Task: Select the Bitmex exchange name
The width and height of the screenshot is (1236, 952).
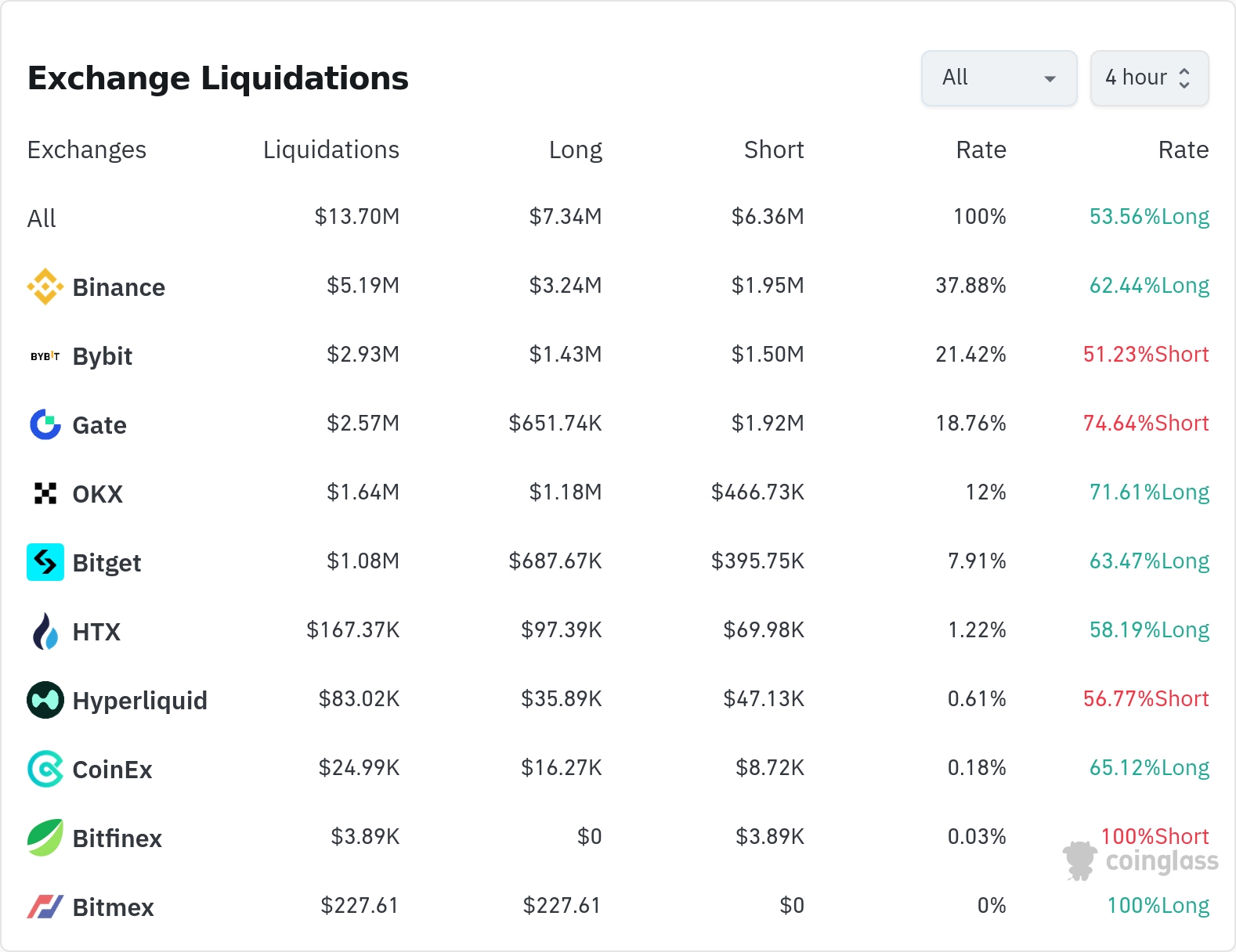Action: tap(113, 907)
